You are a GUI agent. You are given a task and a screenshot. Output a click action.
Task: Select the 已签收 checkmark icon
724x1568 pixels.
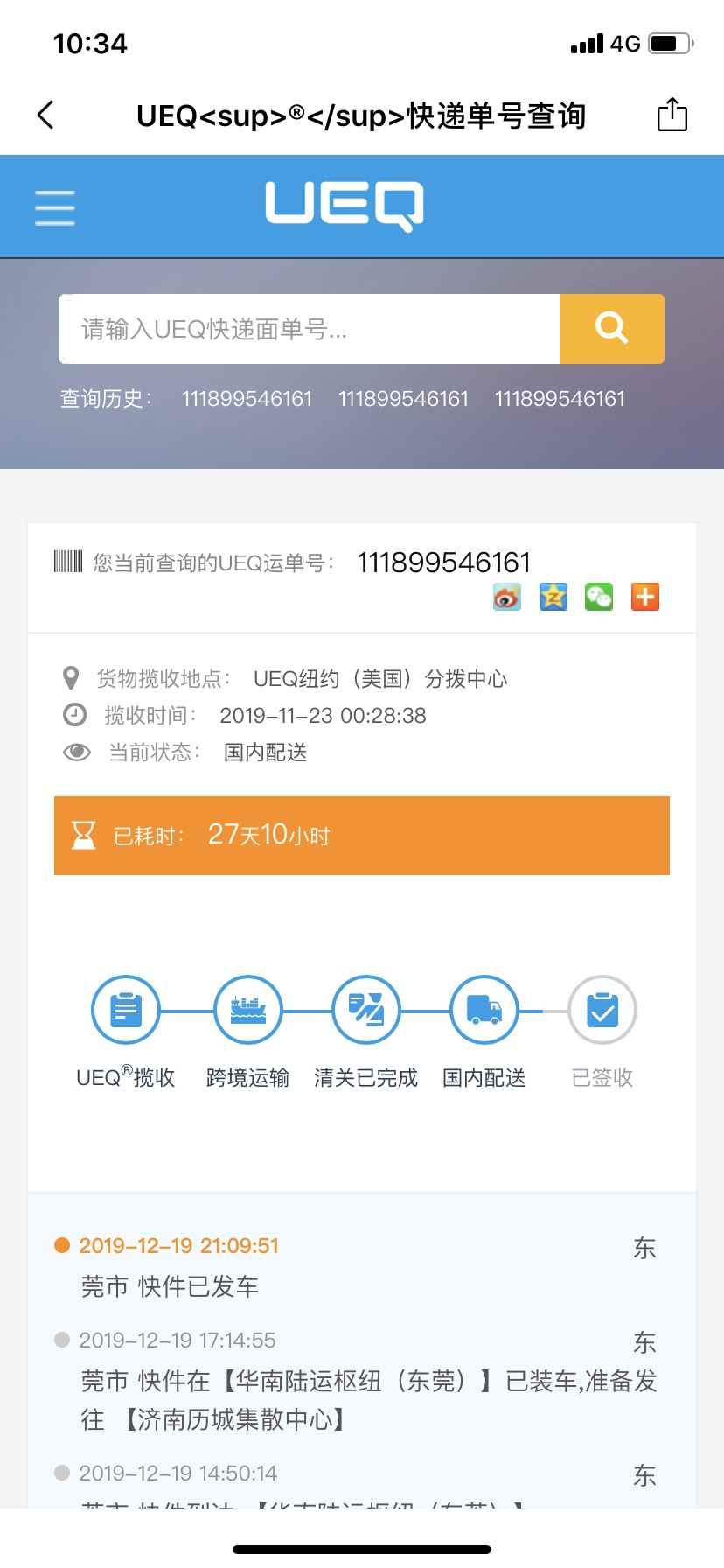602,1010
